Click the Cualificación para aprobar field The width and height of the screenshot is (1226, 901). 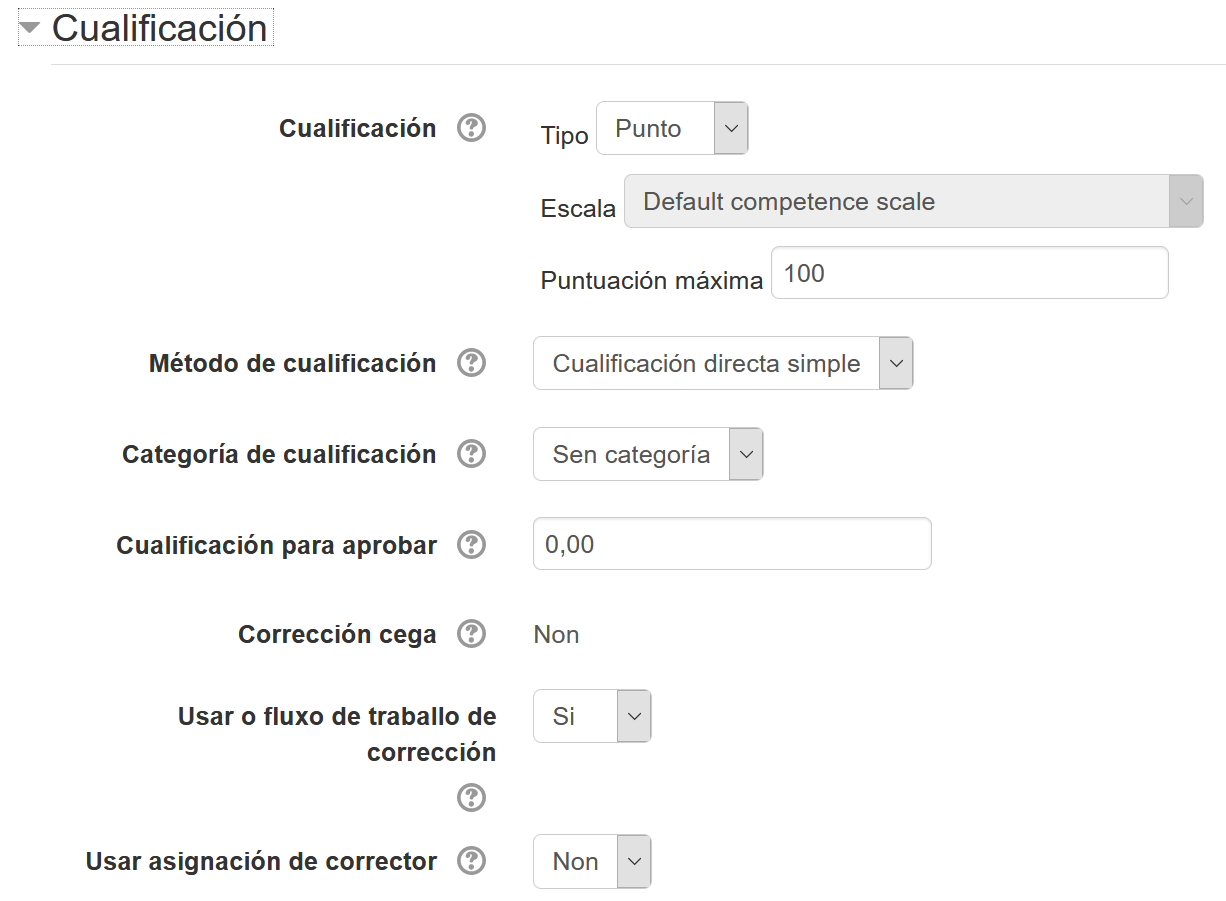pos(731,544)
